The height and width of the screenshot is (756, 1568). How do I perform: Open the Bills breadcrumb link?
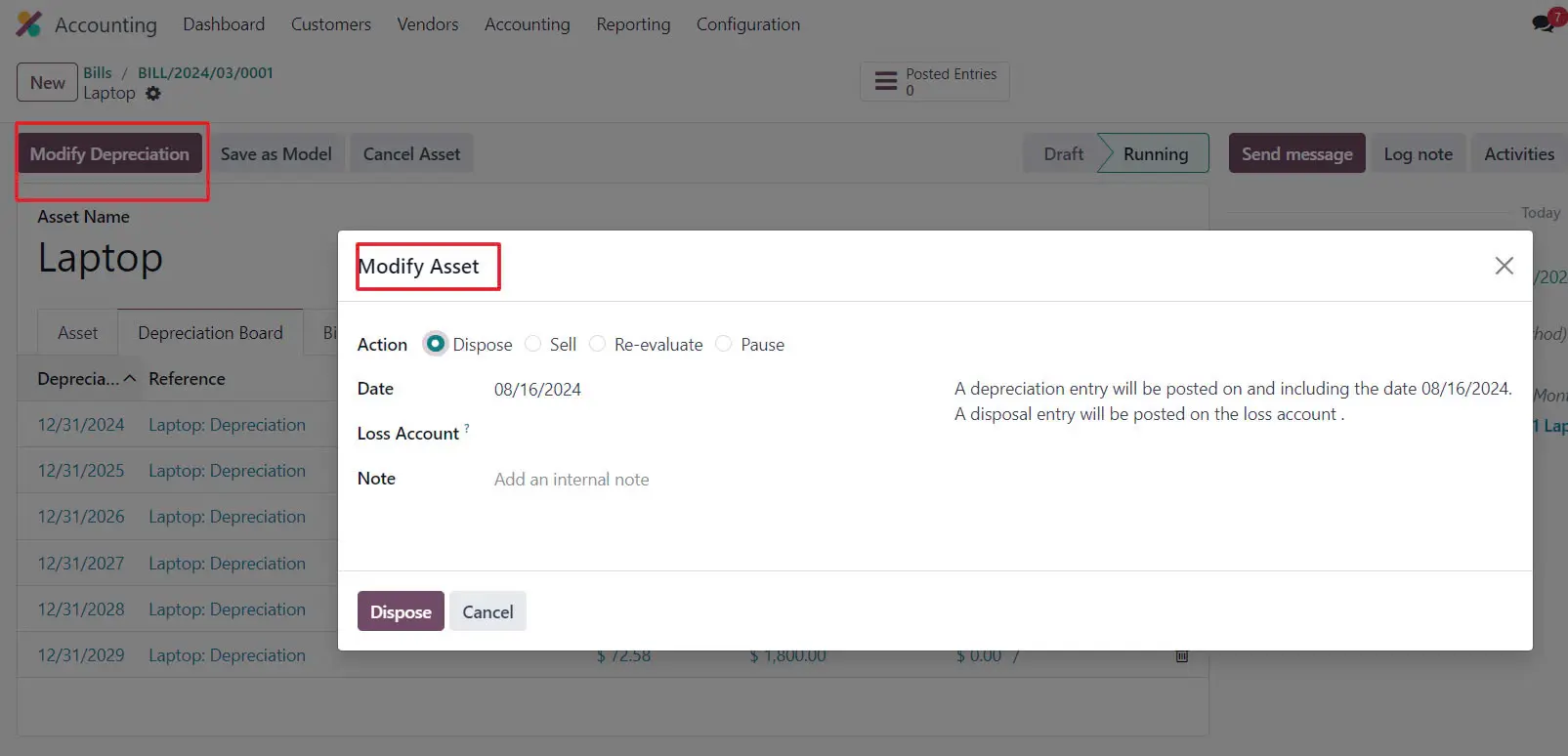point(97,72)
